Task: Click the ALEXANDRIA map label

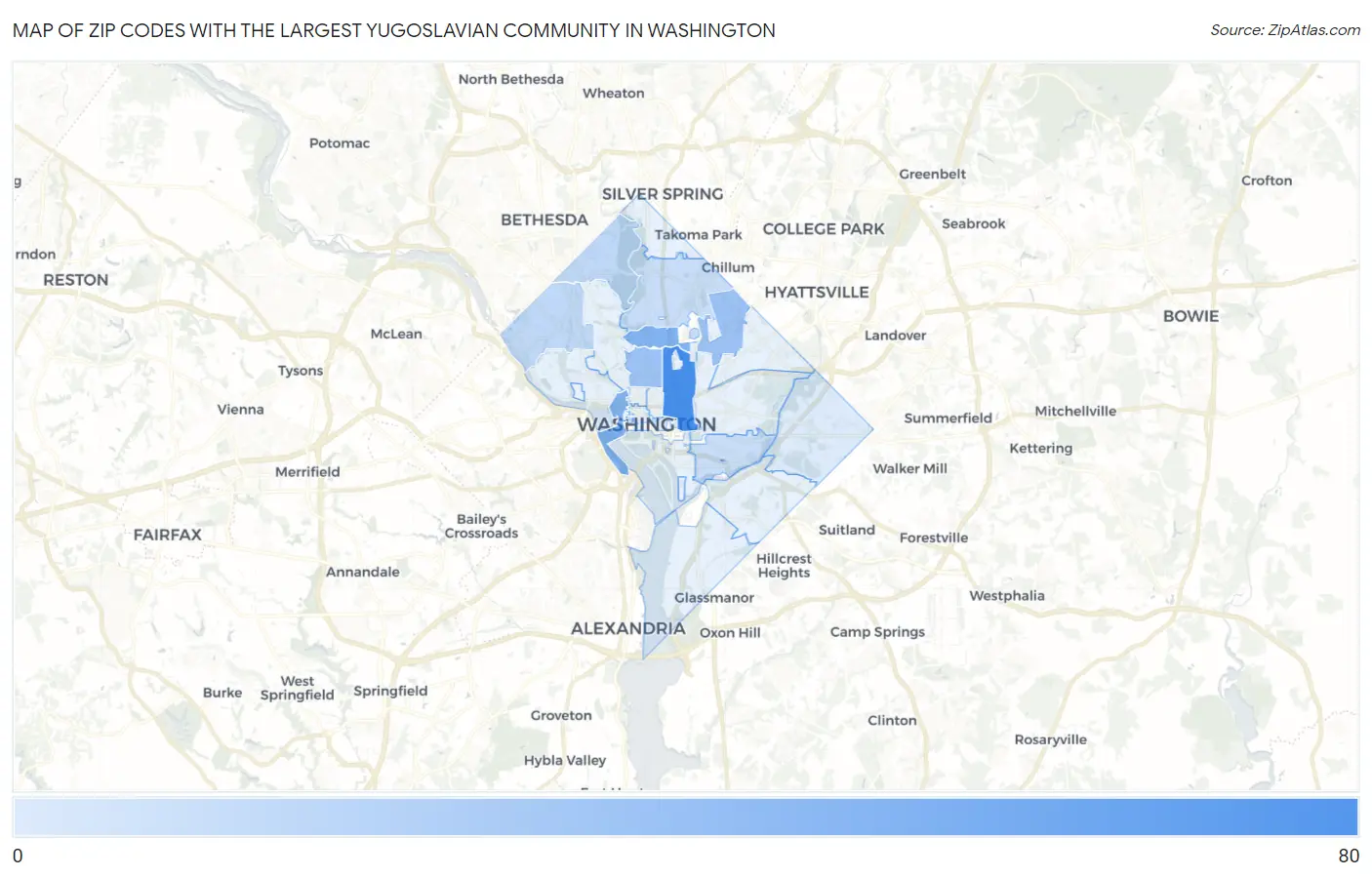Action: coord(628,629)
